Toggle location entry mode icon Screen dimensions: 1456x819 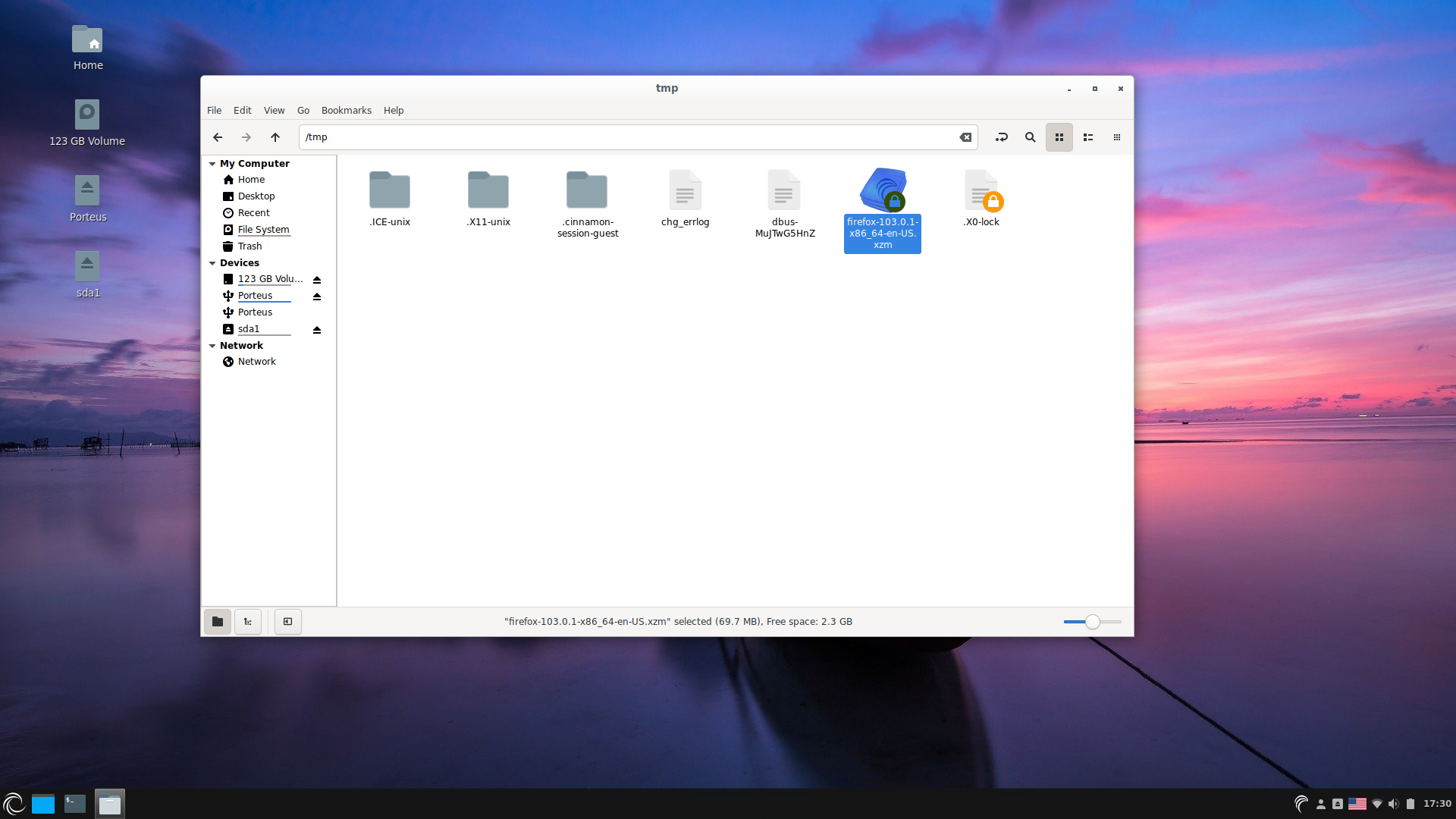coord(1002,137)
